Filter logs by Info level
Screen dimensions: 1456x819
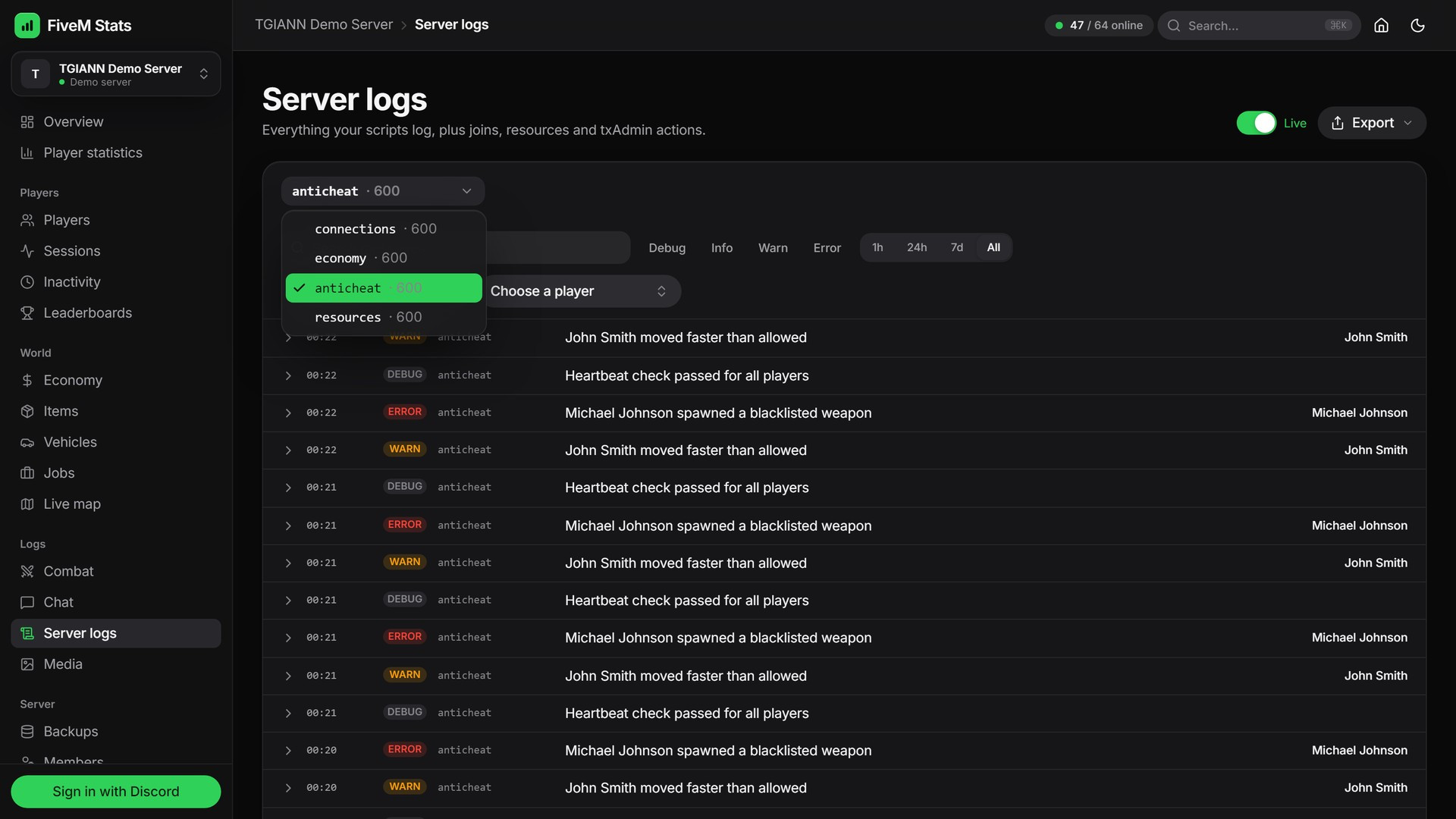coord(721,248)
